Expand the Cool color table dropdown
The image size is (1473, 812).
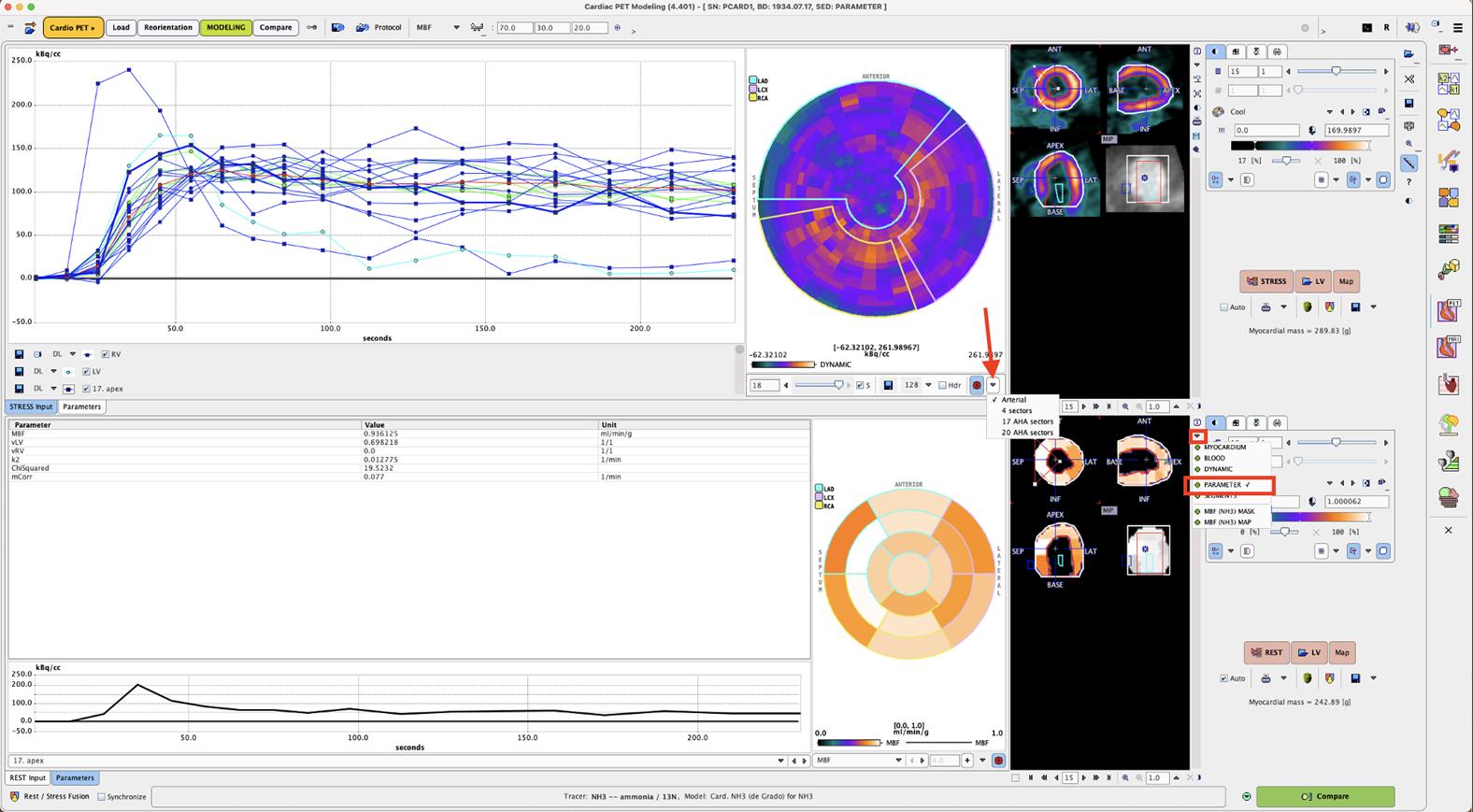pyautogui.click(x=1329, y=112)
